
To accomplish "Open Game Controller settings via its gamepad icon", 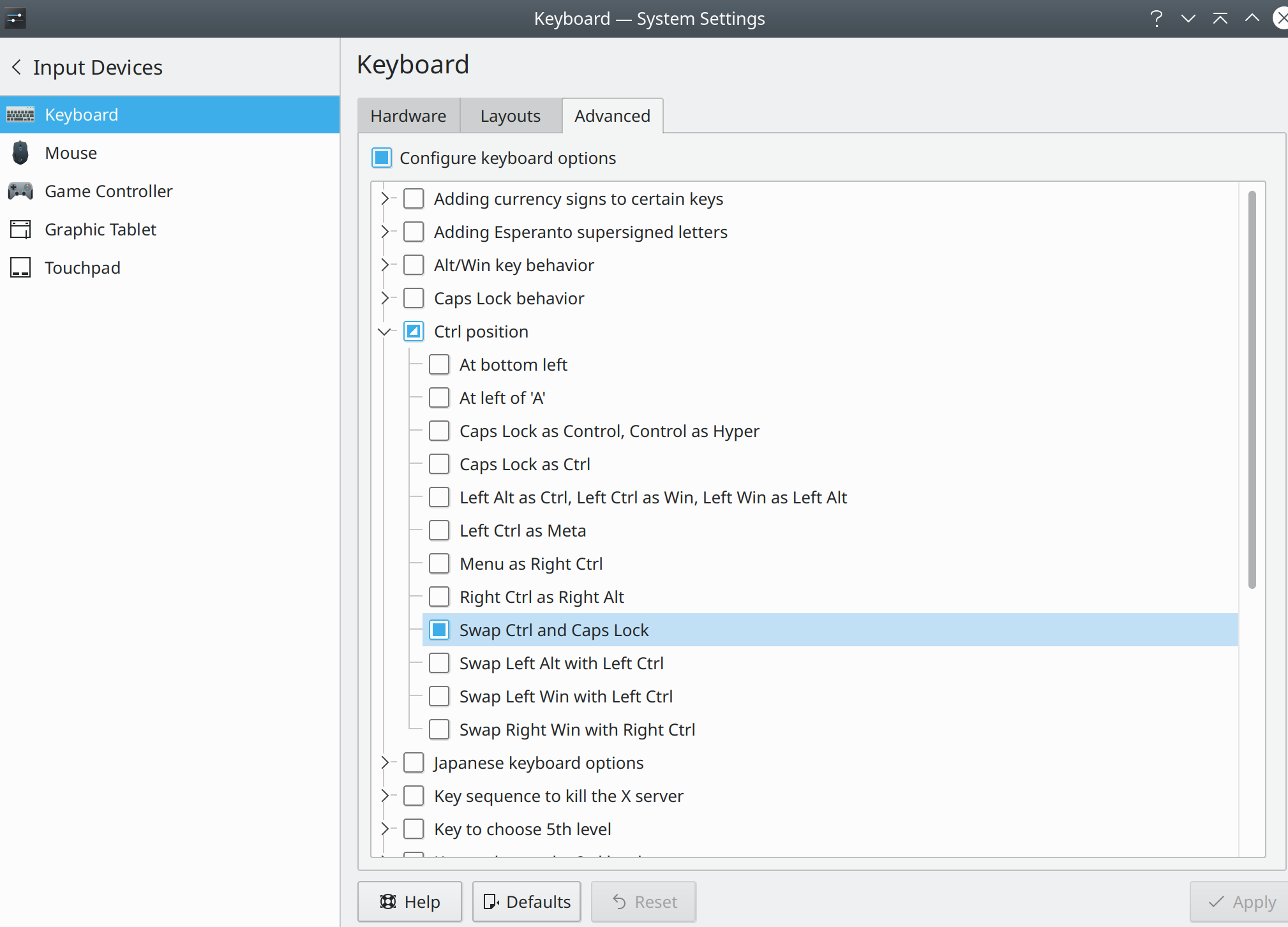I will pos(20,191).
